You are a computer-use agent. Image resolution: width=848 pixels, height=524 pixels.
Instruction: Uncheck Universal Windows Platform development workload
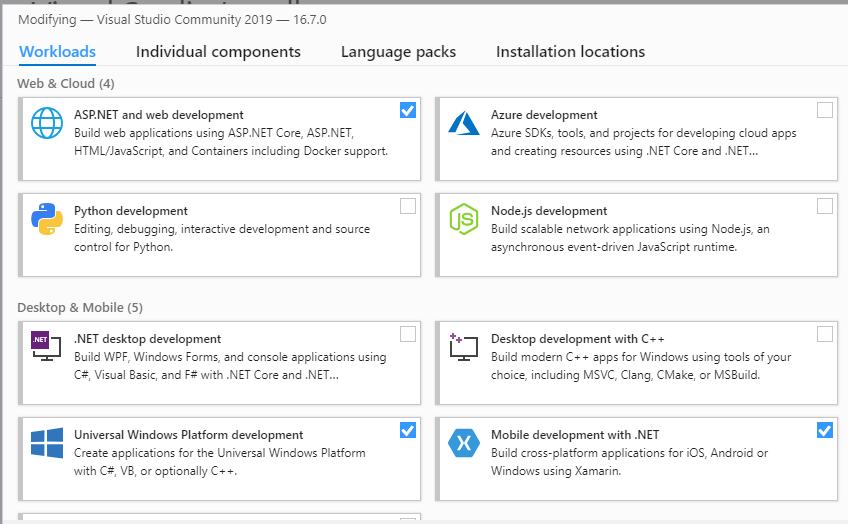[x=408, y=430]
